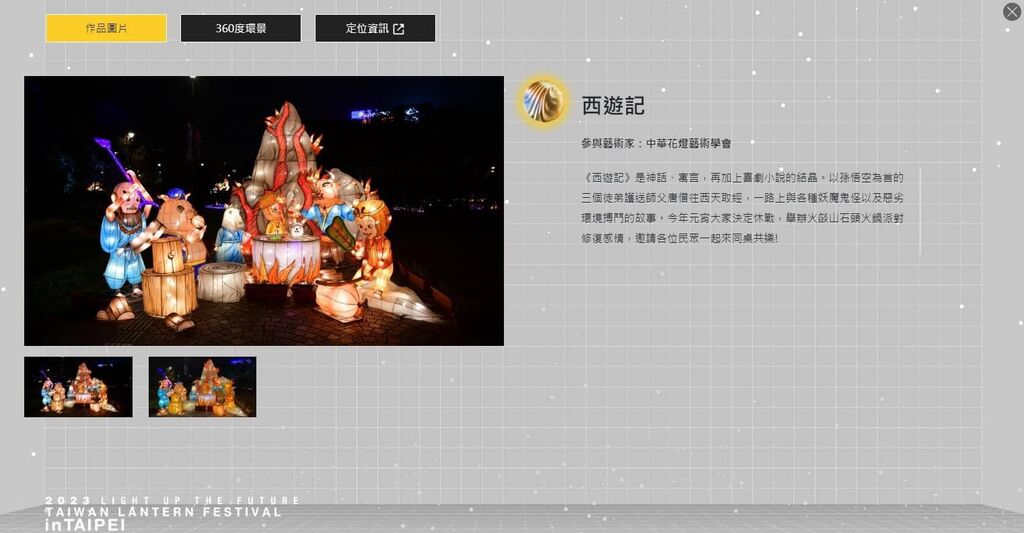The height and width of the screenshot is (533, 1024).
Task: Open the 定位資訊 location link
Action: pos(376,29)
